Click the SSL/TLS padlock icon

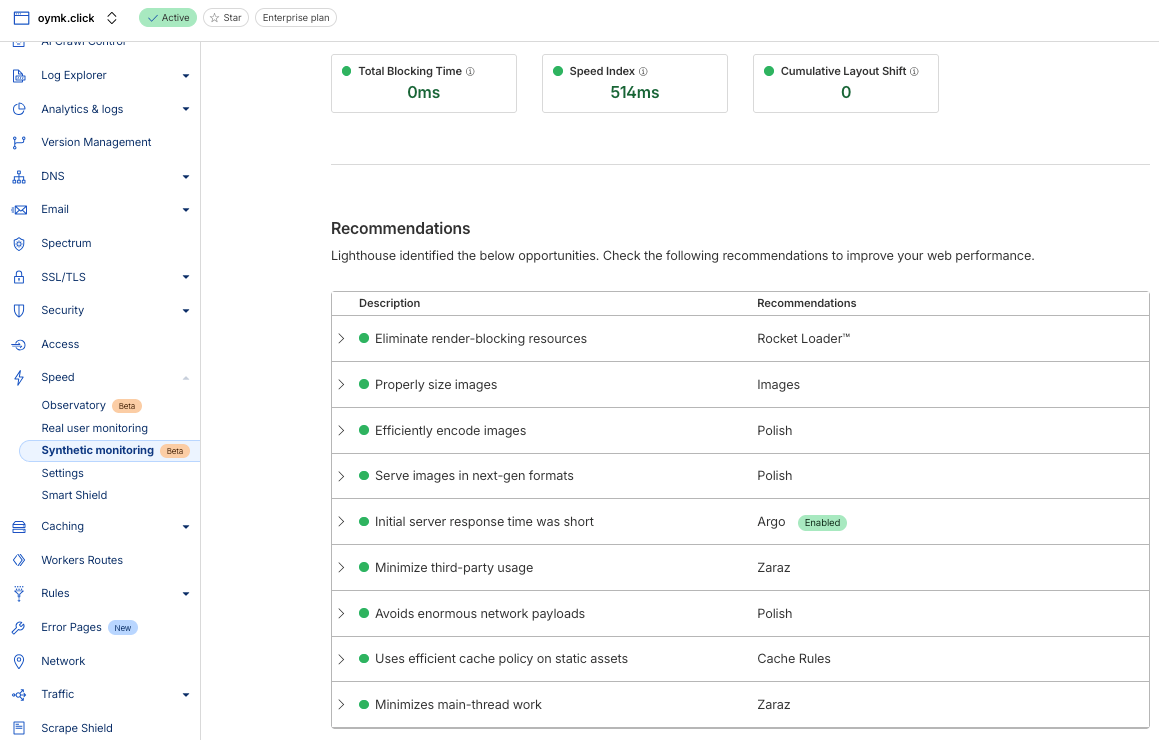click(x=19, y=277)
